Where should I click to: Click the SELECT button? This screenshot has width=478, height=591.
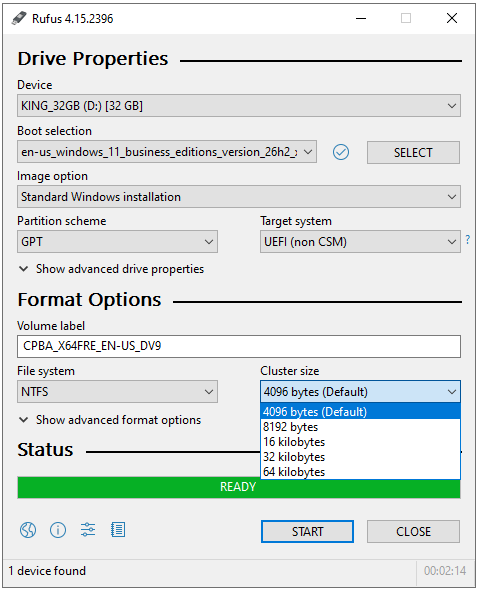(x=413, y=152)
